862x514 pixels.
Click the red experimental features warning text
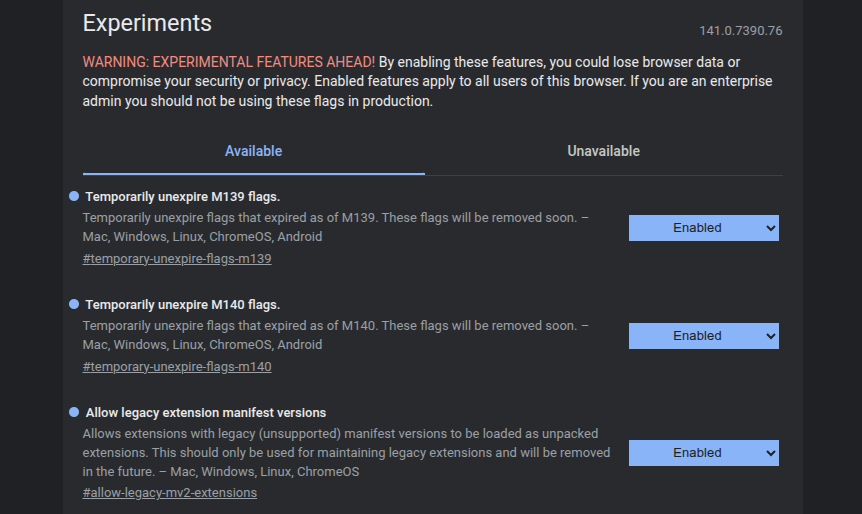point(228,62)
